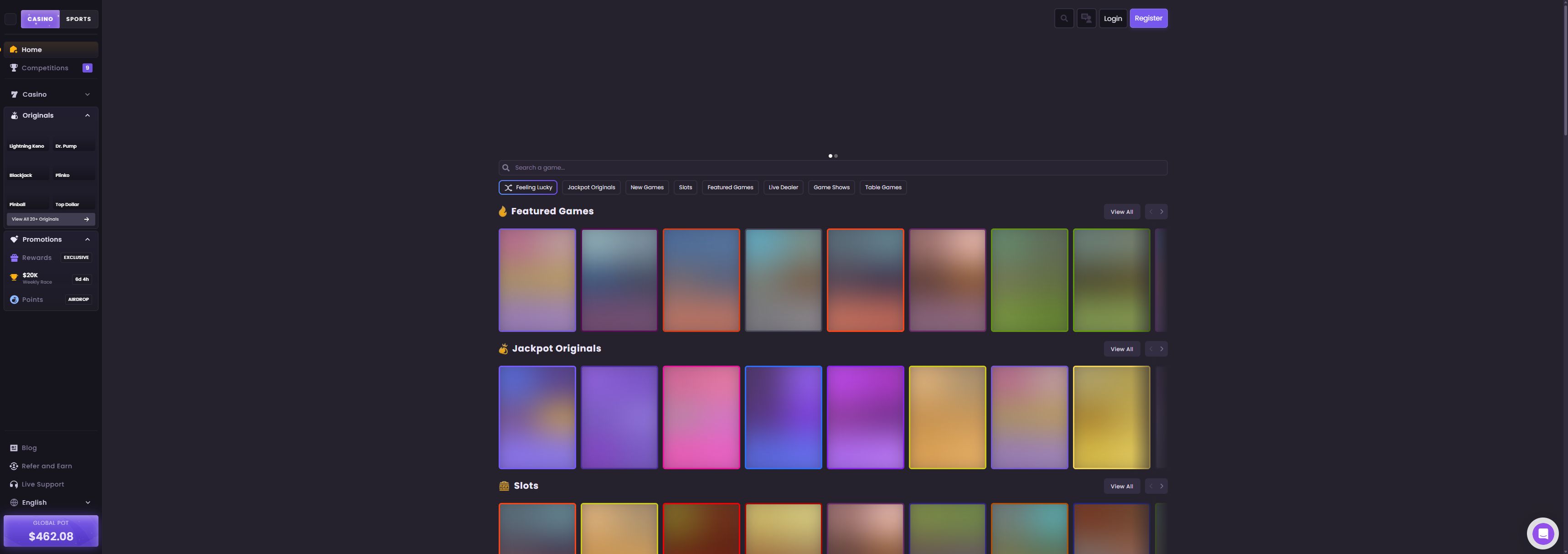Screen dimensions: 1568x554
Task: Open Top Dollar in Originals
Action: [x=74, y=198]
